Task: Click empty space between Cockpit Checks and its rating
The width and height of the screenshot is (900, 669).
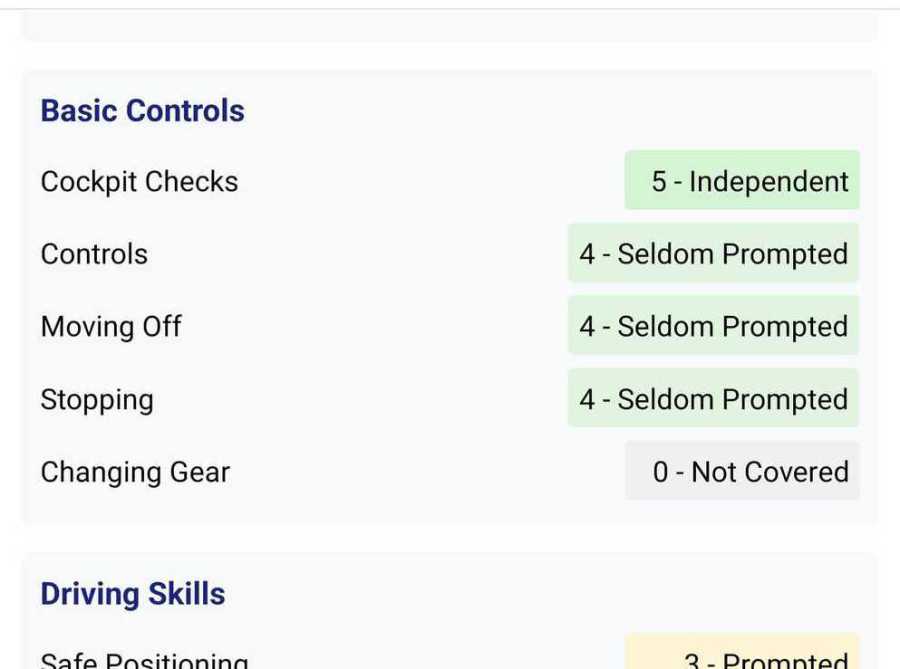Action: (x=430, y=182)
